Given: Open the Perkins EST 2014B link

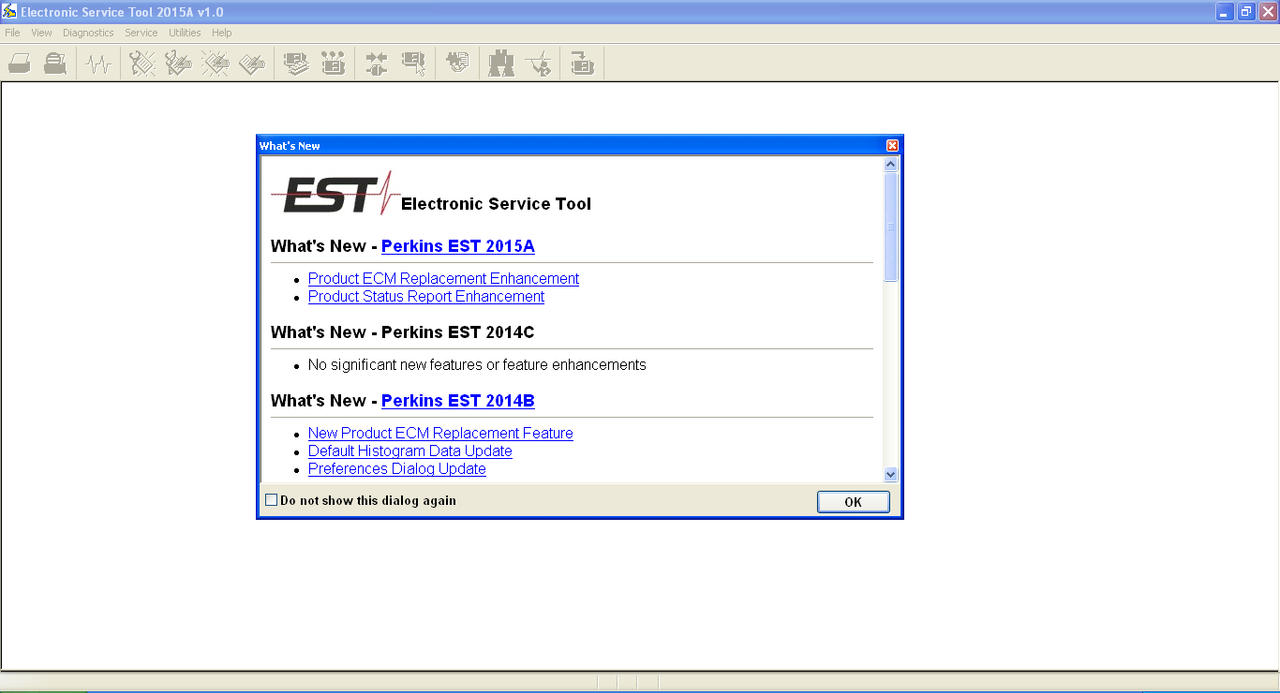Looking at the screenshot, I should tap(458, 401).
